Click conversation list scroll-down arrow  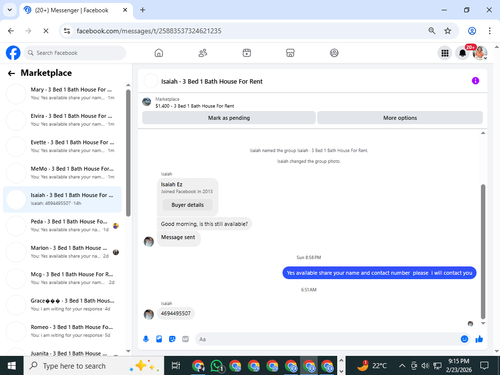pos(128,351)
